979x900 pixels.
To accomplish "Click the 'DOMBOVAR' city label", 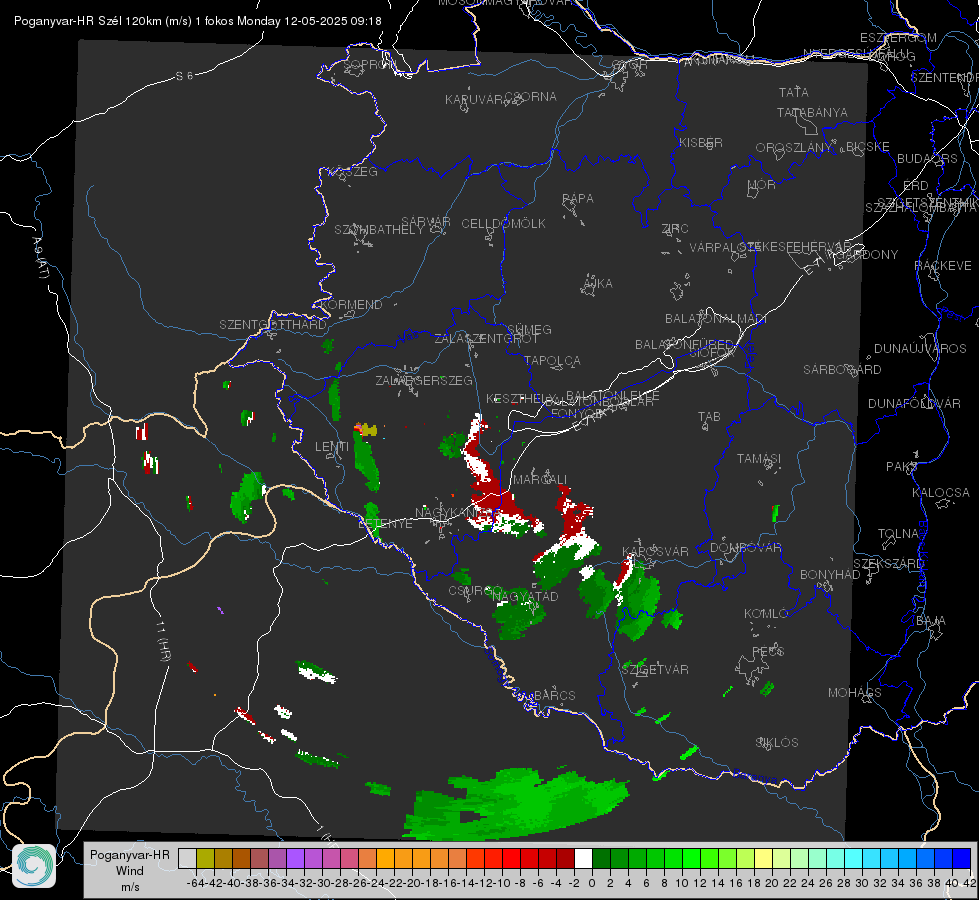I will click(x=745, y=548).
